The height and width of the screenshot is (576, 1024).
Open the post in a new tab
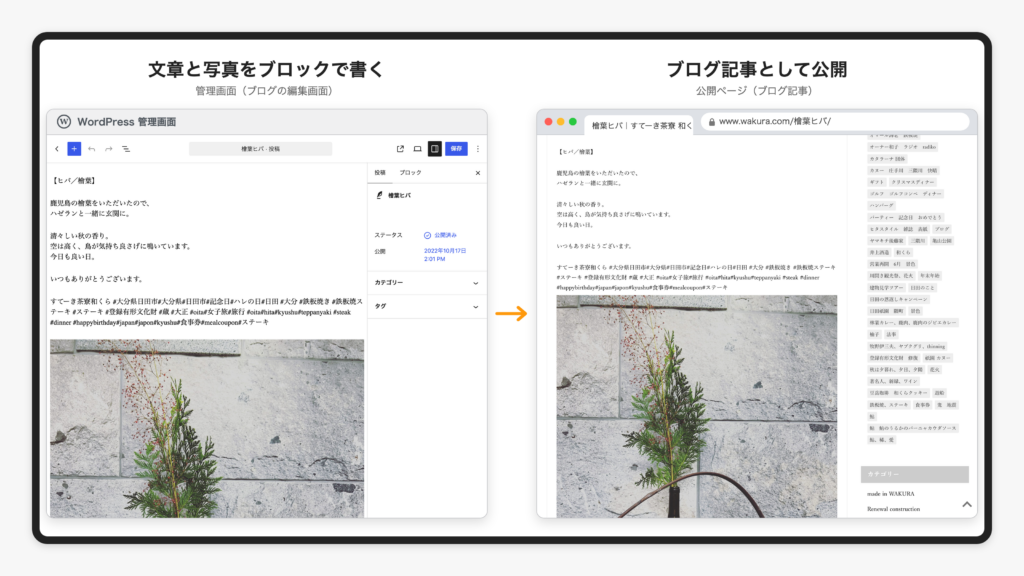click(x=400, y=149)
